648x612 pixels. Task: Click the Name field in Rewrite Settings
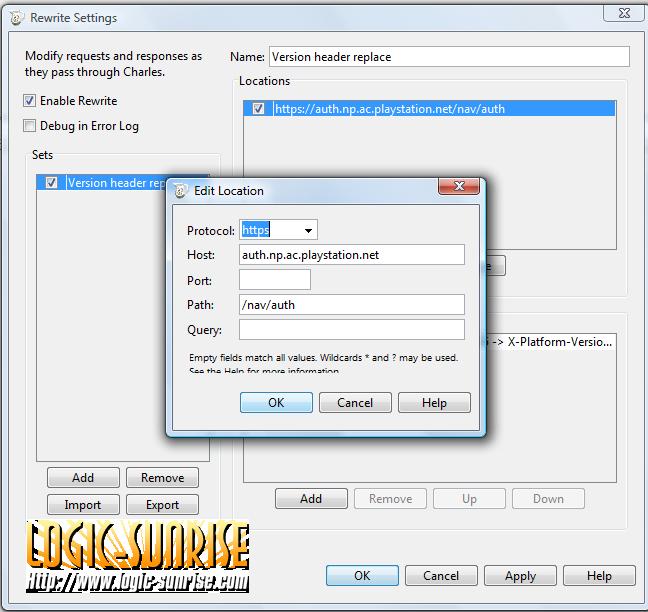[450, 57]
